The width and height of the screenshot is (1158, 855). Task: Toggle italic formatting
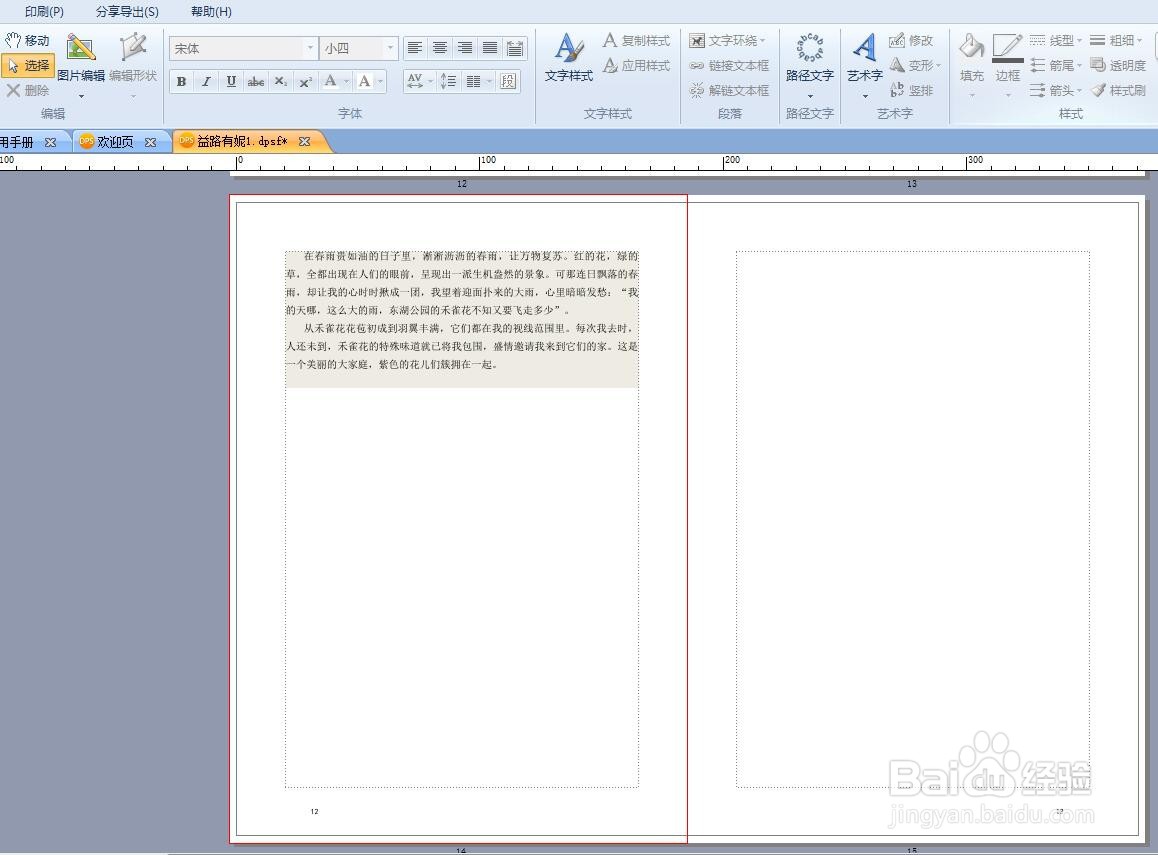point(206,81)
